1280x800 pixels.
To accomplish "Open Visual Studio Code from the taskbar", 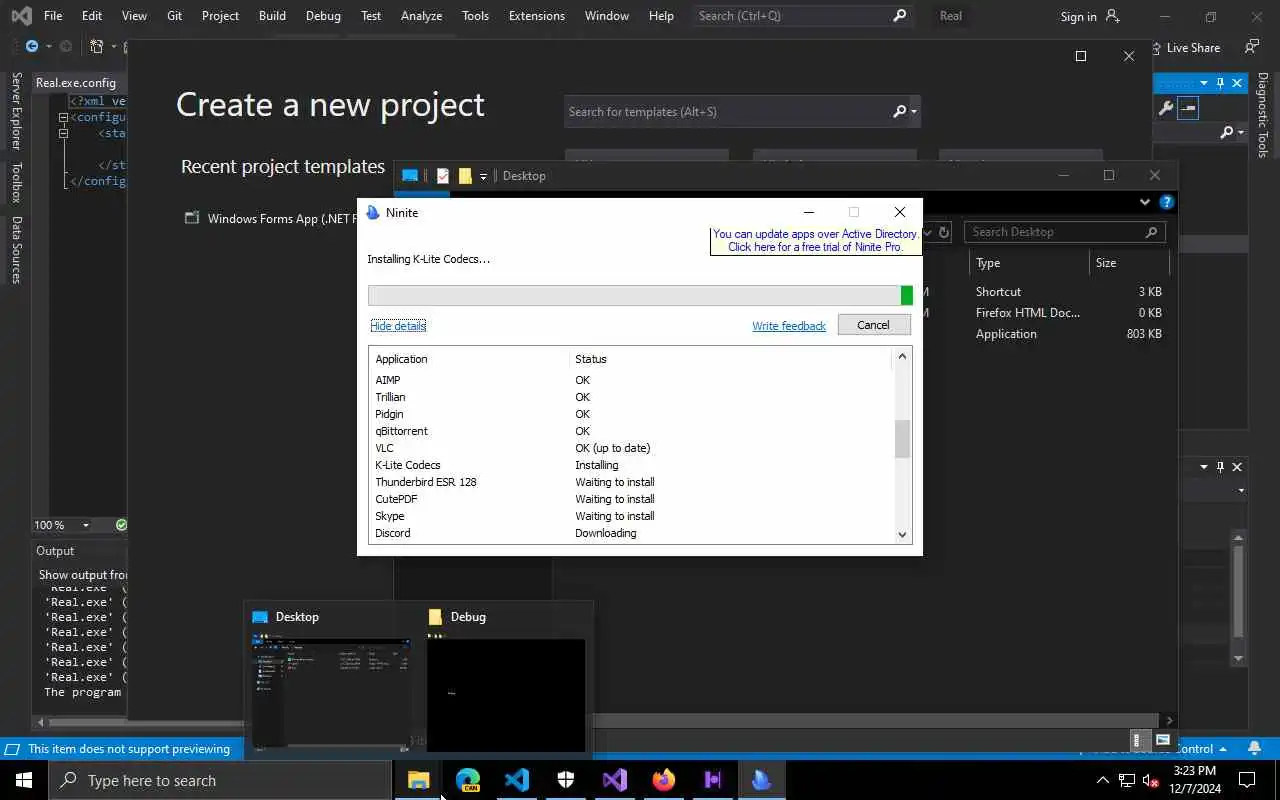I will (x=517, y=780).
